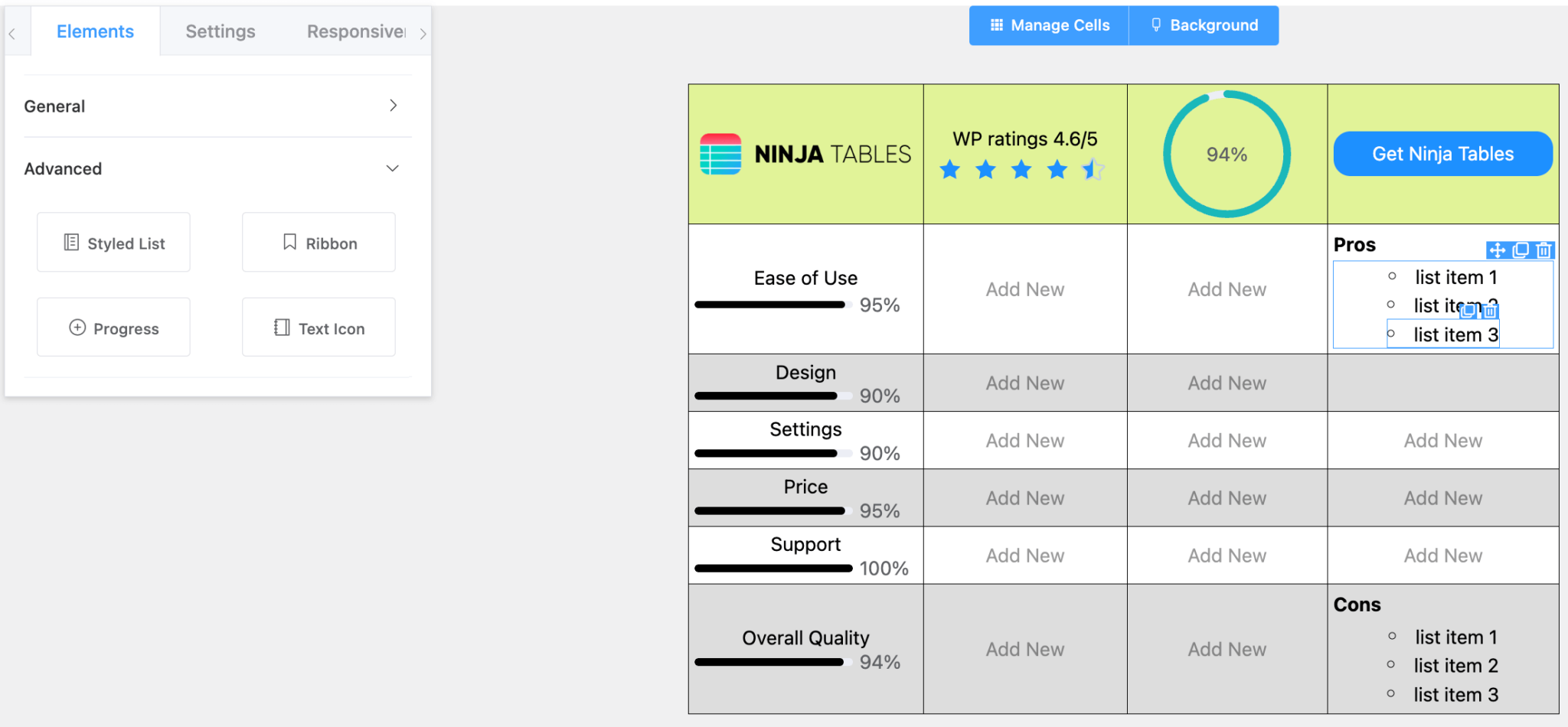This screenshot has height=727, width=1568.
Task: Click the right arrow to reveal more tabs
Action: pyautogui.click(x=423, y=33)
